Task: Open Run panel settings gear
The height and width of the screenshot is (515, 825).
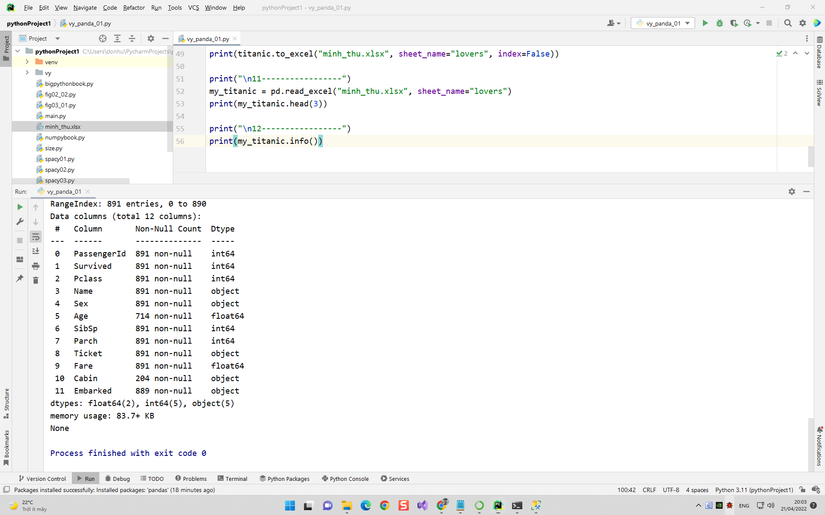Action: tap(792, 191)
